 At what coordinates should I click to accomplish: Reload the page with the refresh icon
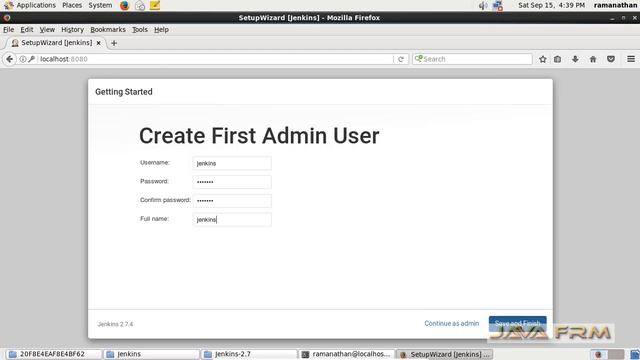401,59
